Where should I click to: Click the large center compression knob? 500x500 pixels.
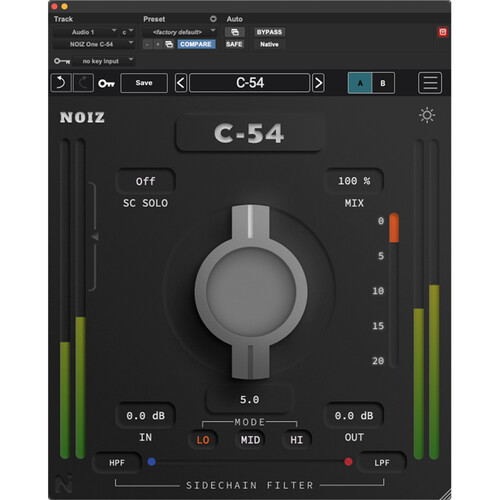[251, 292]
